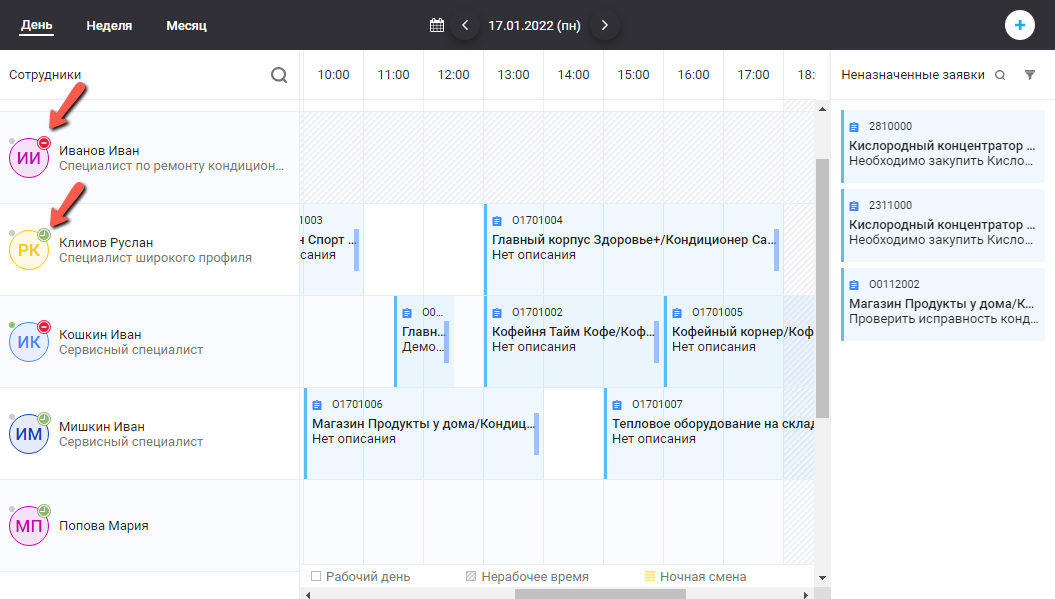
Task: Click Климов Руслан avatar РК
Action: point(29,250)
